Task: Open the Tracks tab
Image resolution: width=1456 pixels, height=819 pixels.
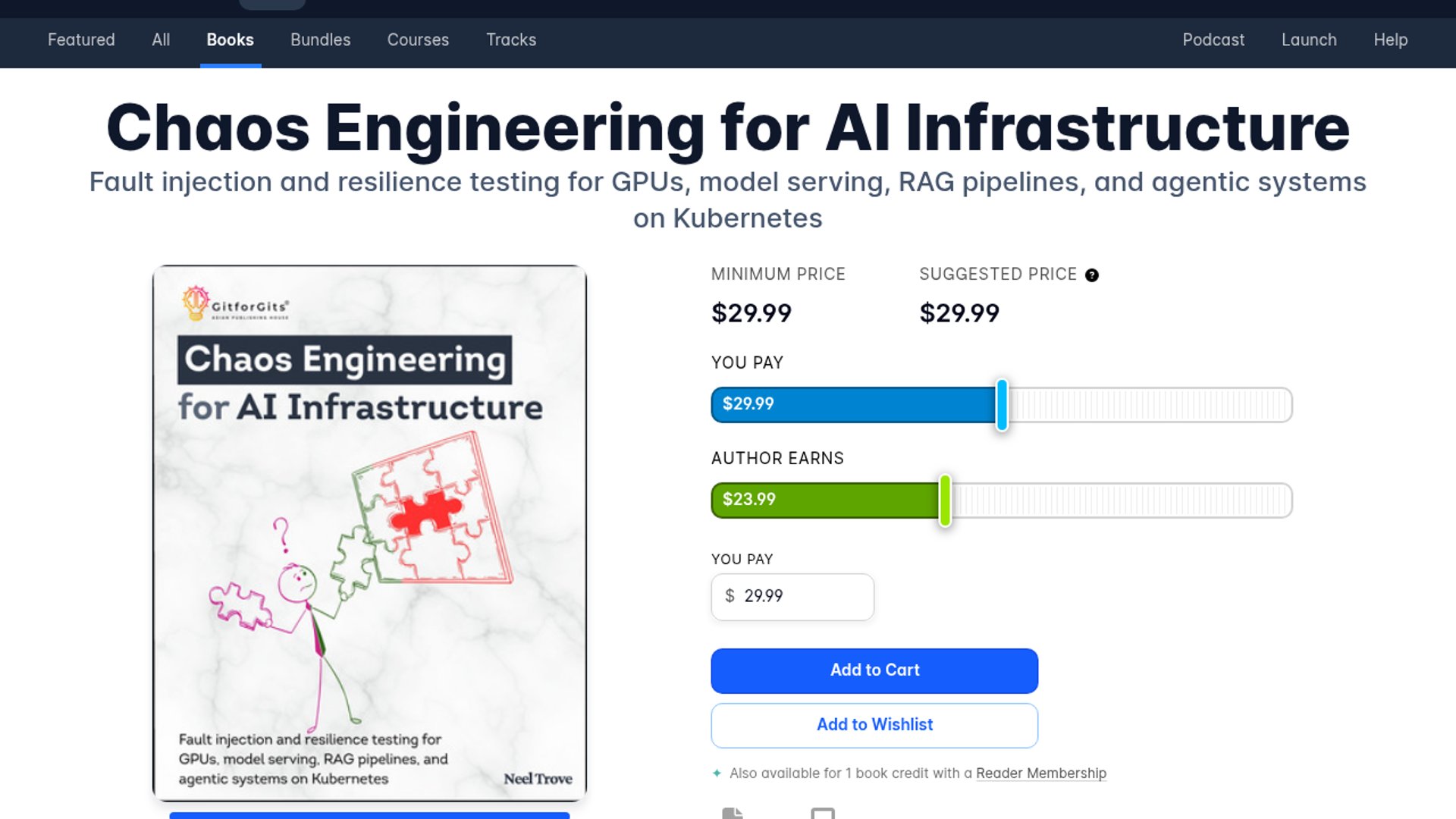Action: click(511, 39)
